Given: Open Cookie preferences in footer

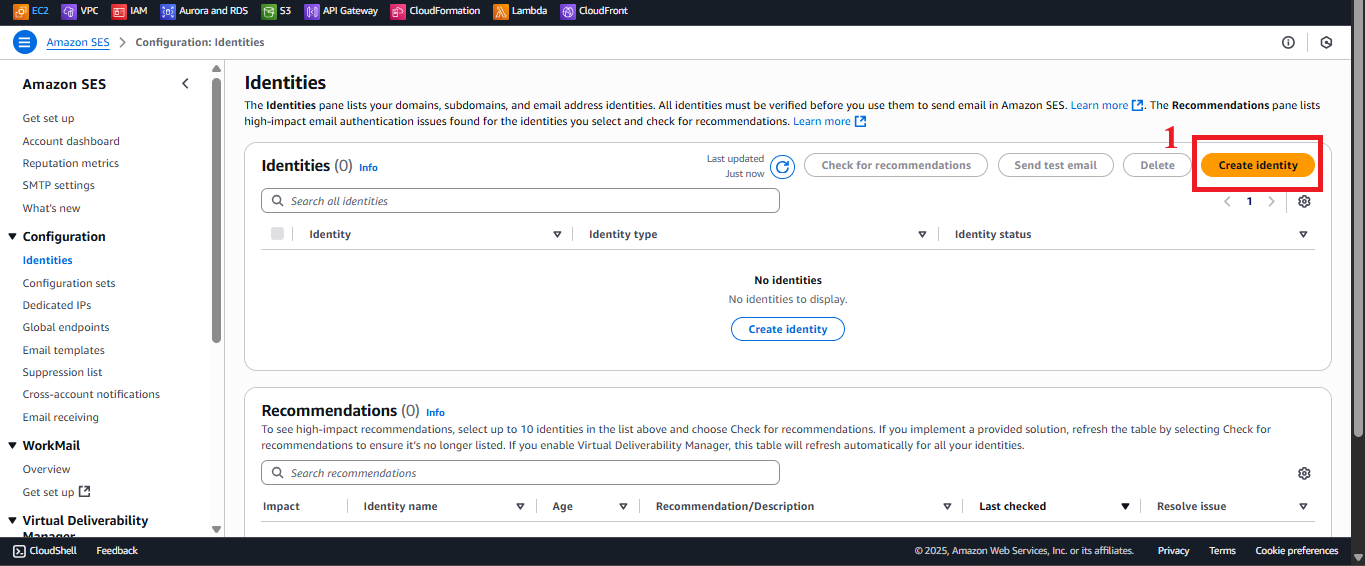Looking at the screenshot, I should pos(1297,551).
